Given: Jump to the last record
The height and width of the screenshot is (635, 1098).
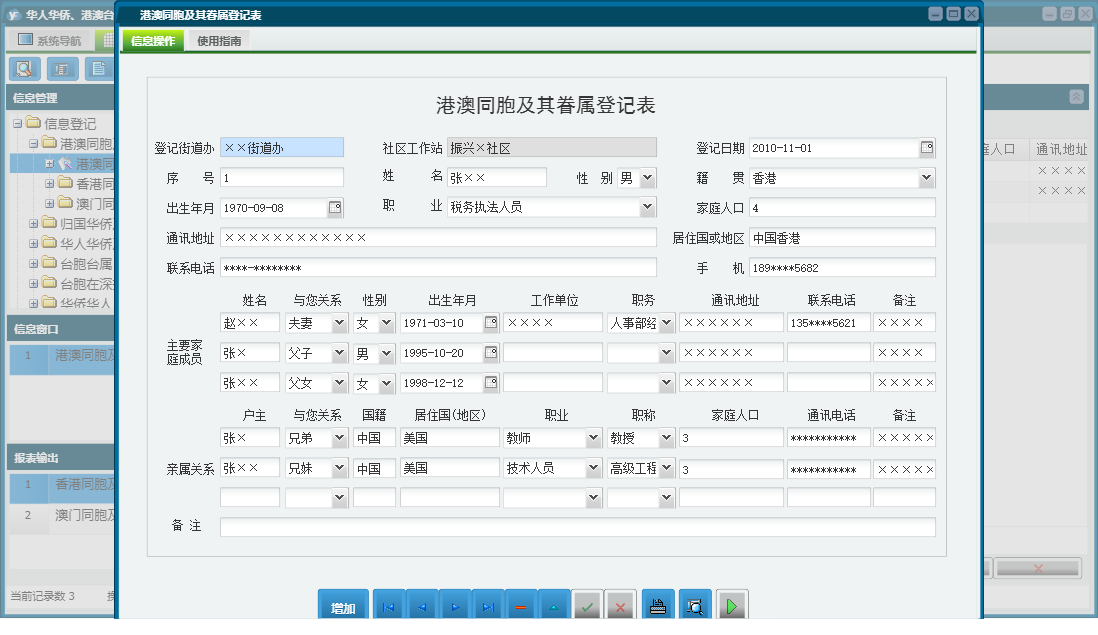Looking at the screenshot, I should tap(488, 607).
